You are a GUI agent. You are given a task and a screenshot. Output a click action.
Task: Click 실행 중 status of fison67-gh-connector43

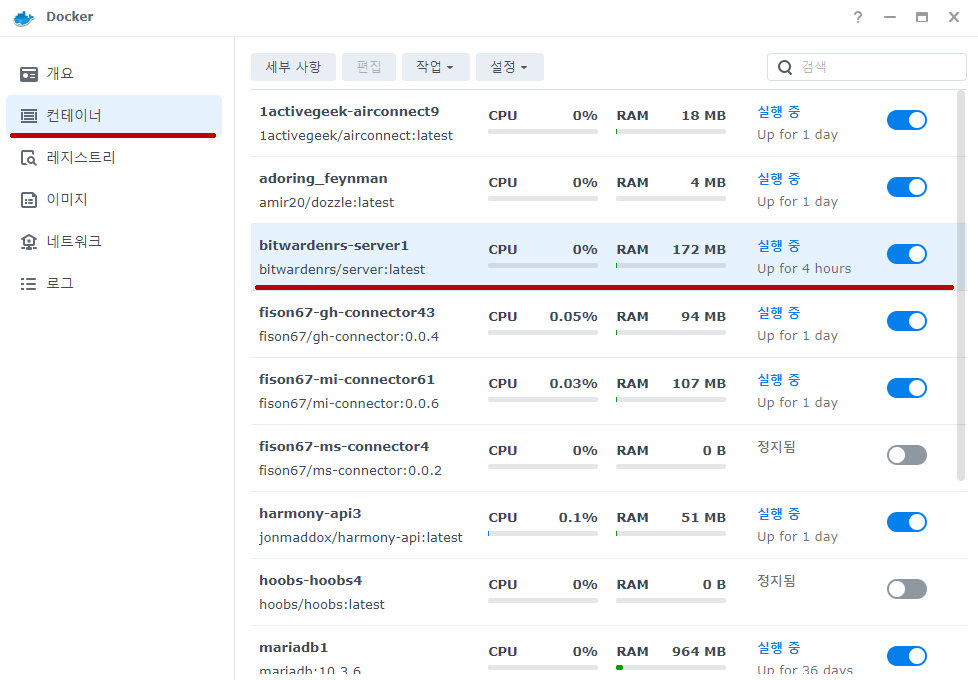[778, 313]
